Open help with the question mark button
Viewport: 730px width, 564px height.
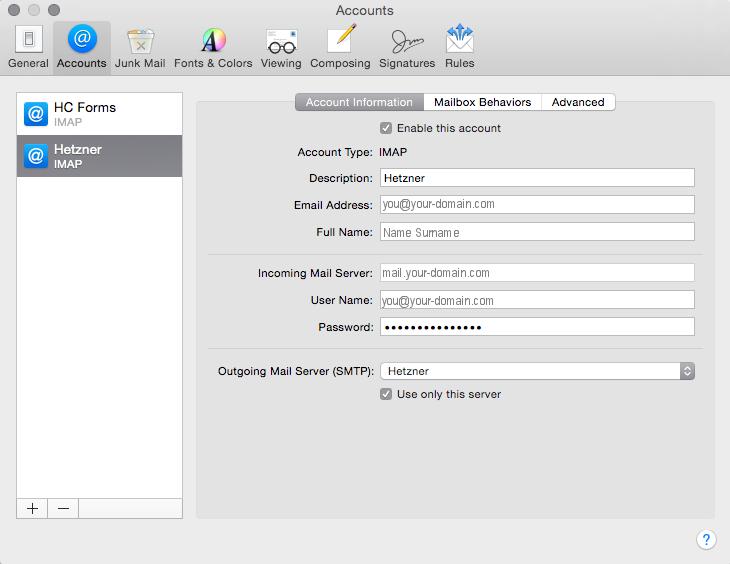pos(706,540)
